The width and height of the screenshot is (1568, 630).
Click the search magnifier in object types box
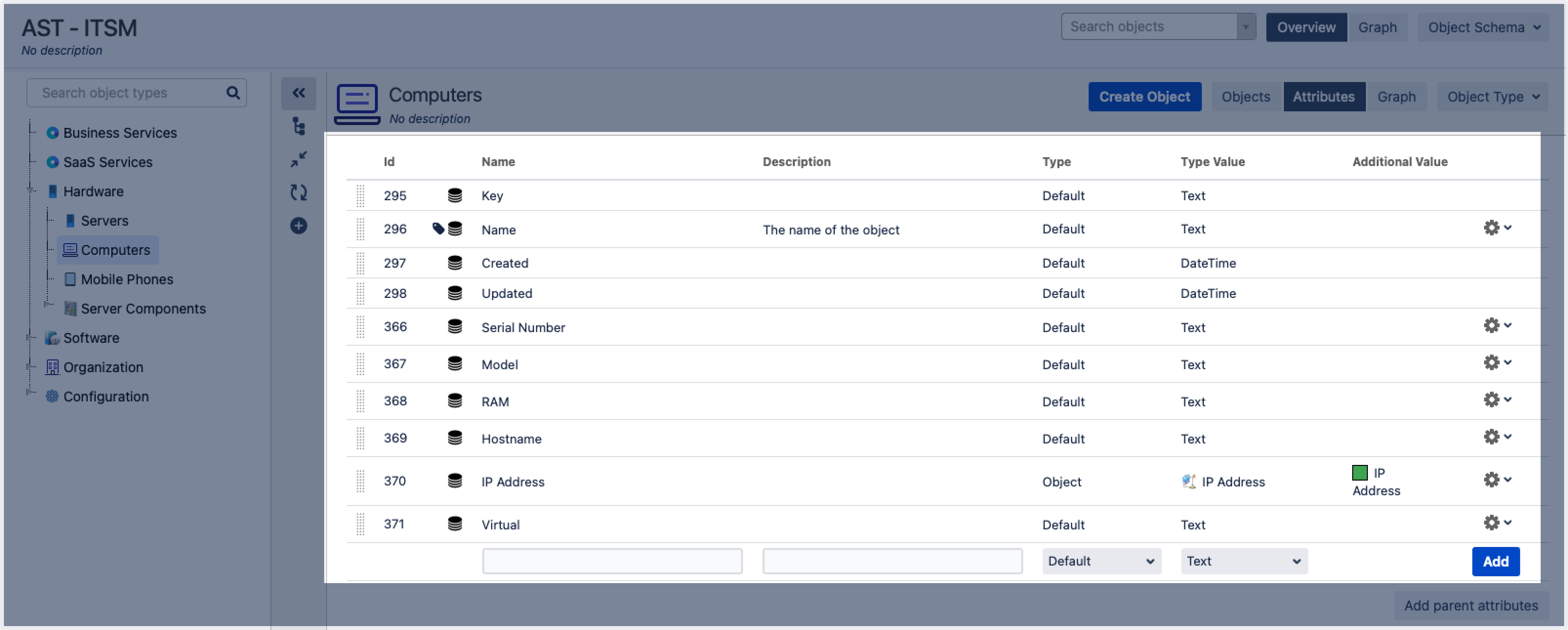[x=232, y=93]
